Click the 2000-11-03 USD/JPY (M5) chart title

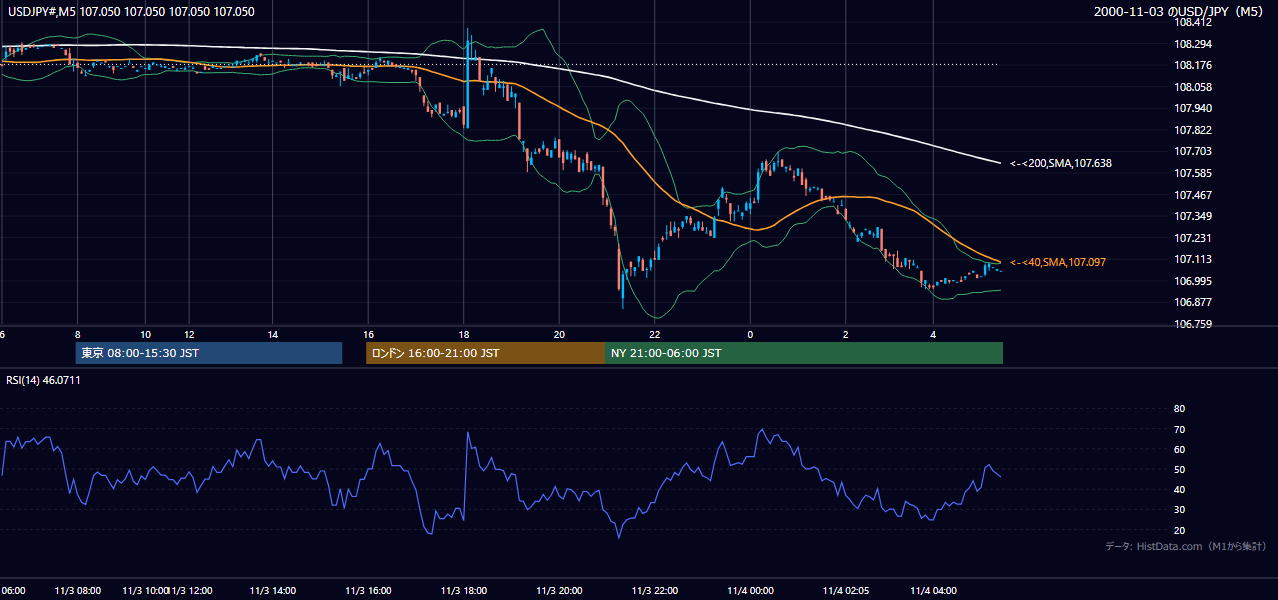coord(1180,12)
